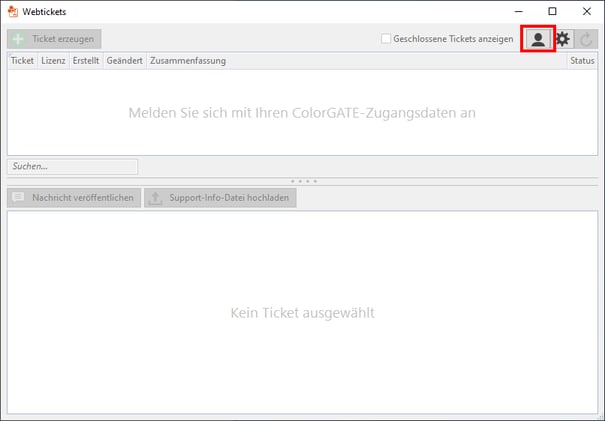Sort by the Status column header
This screenshot has width=605, height=421.
point(582,61)
